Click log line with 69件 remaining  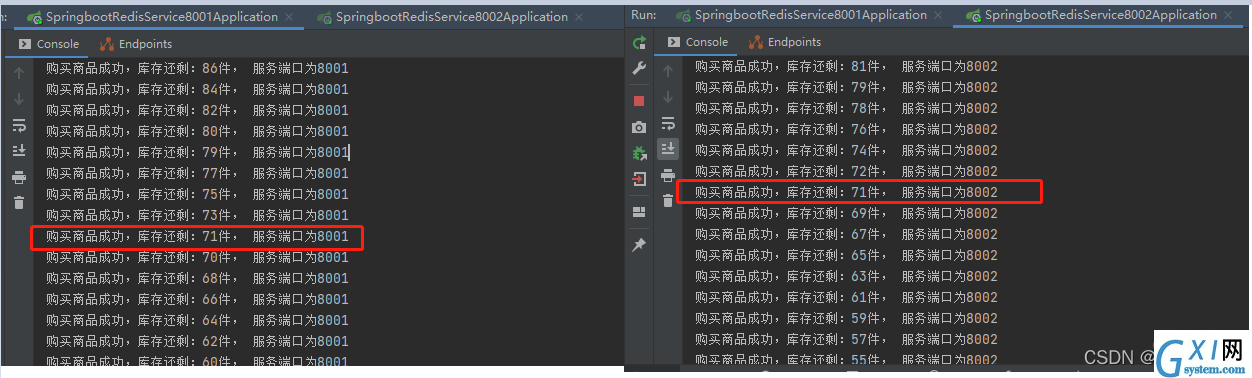pos(846,213)
